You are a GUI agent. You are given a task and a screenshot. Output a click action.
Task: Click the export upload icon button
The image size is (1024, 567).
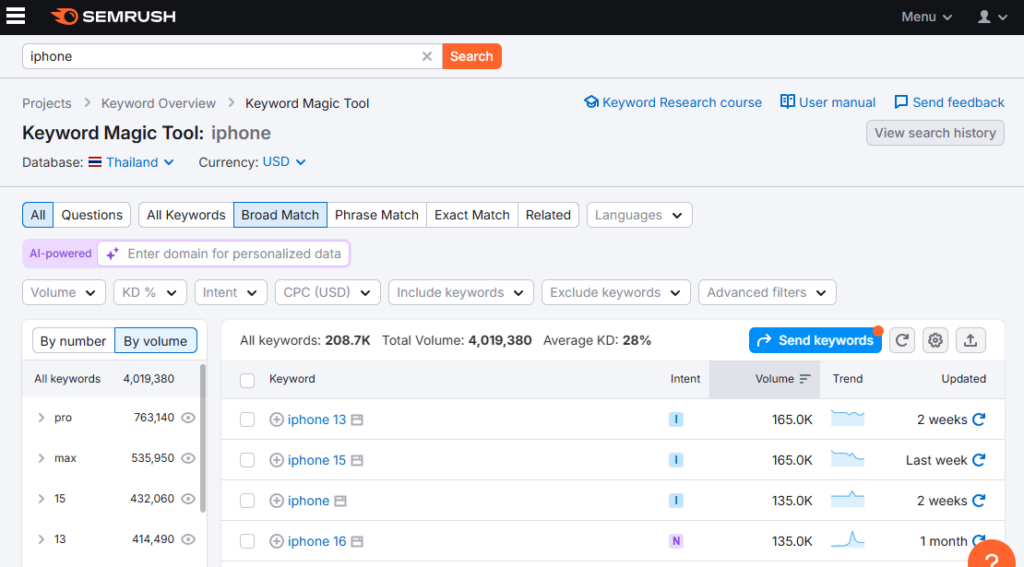970,340
